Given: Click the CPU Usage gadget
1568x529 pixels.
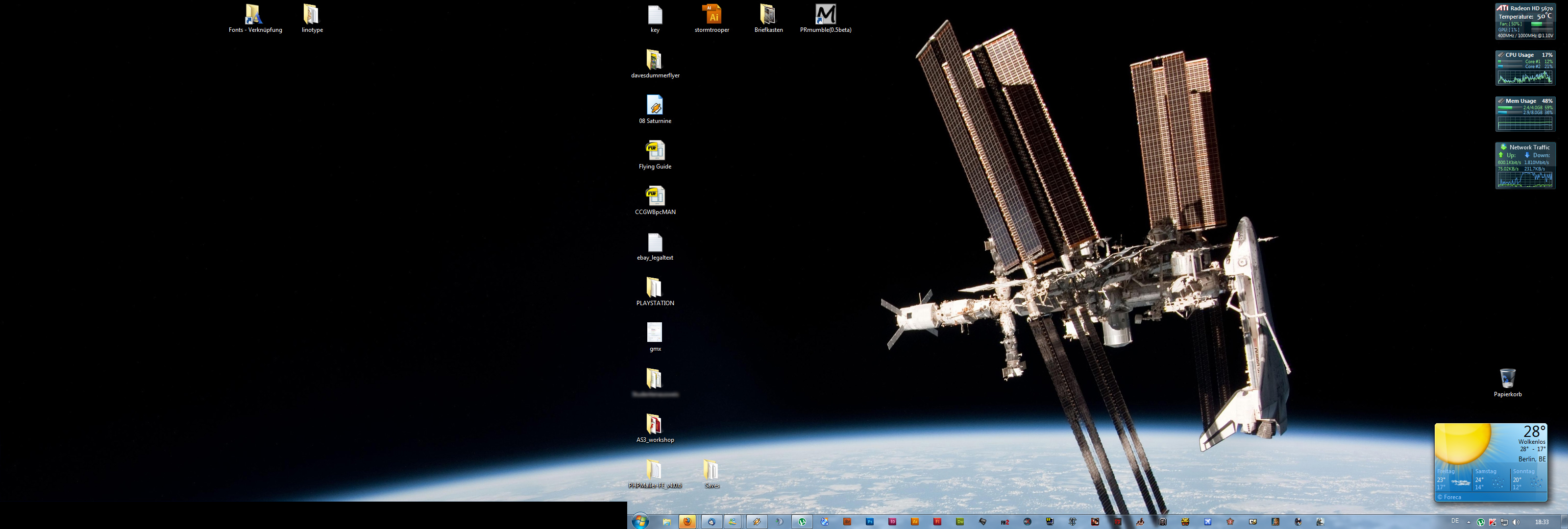Looking at the screenshot, I should click(1525, 68).
